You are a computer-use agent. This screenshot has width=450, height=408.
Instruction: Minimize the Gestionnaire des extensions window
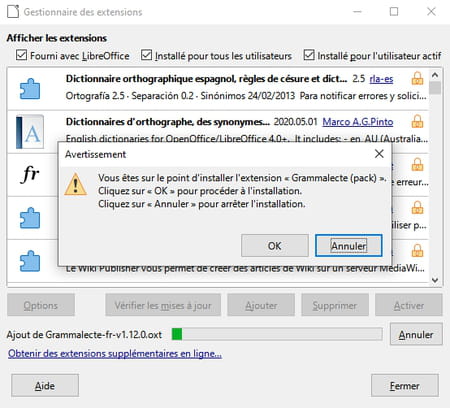[x=357, y=12]
